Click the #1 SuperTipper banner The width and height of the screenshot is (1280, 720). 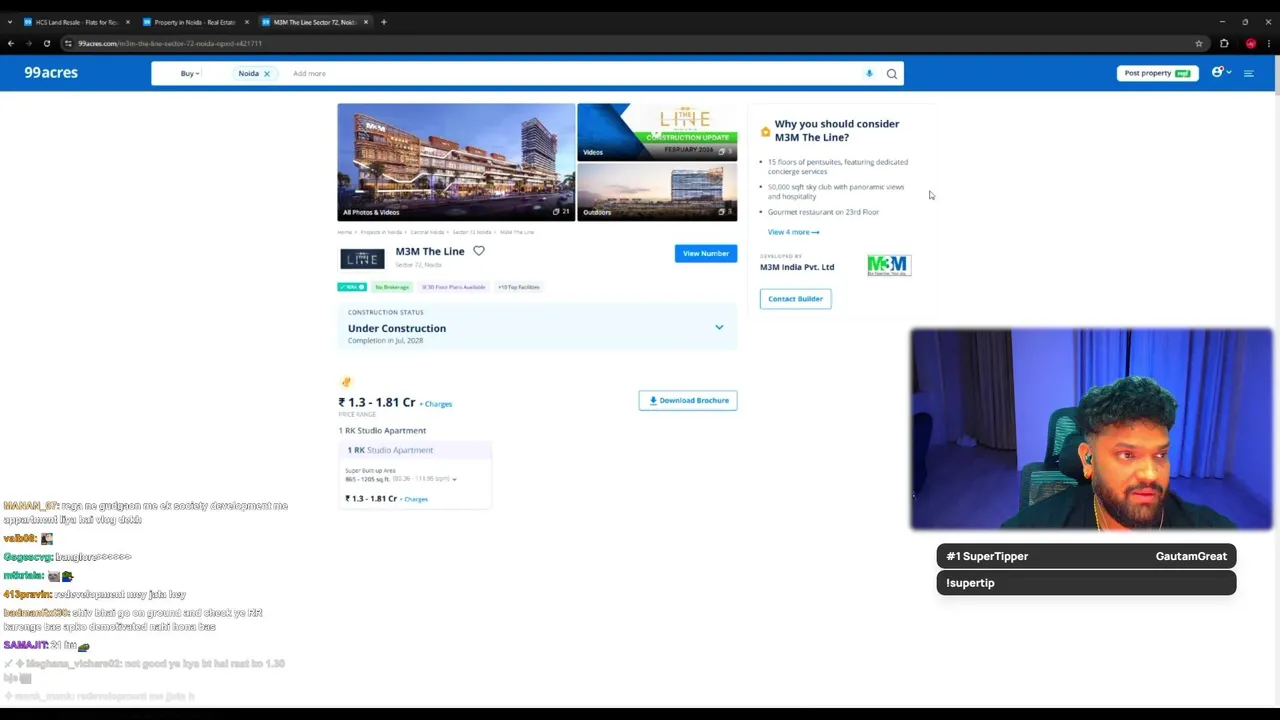click(1086, 556)
